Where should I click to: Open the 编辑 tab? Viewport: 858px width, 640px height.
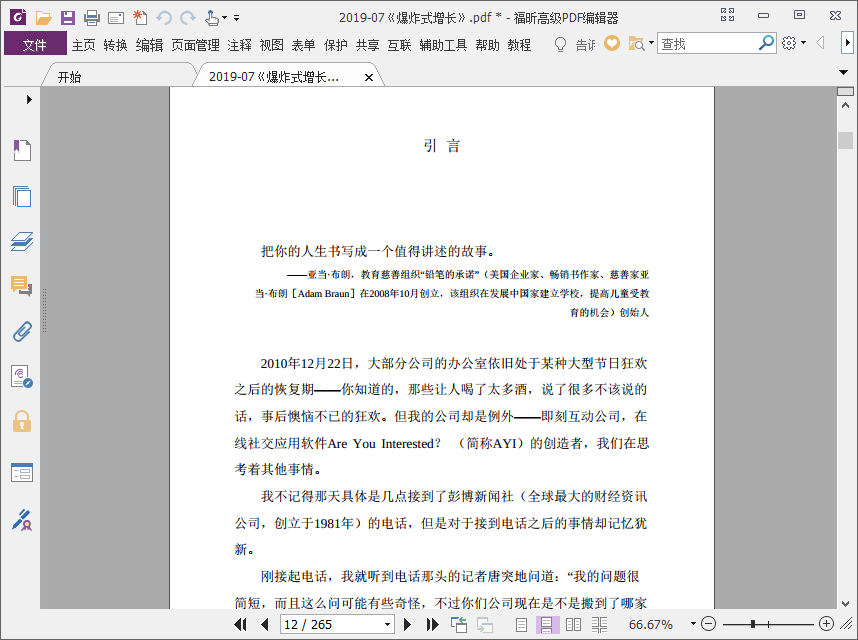pos(149,45)
